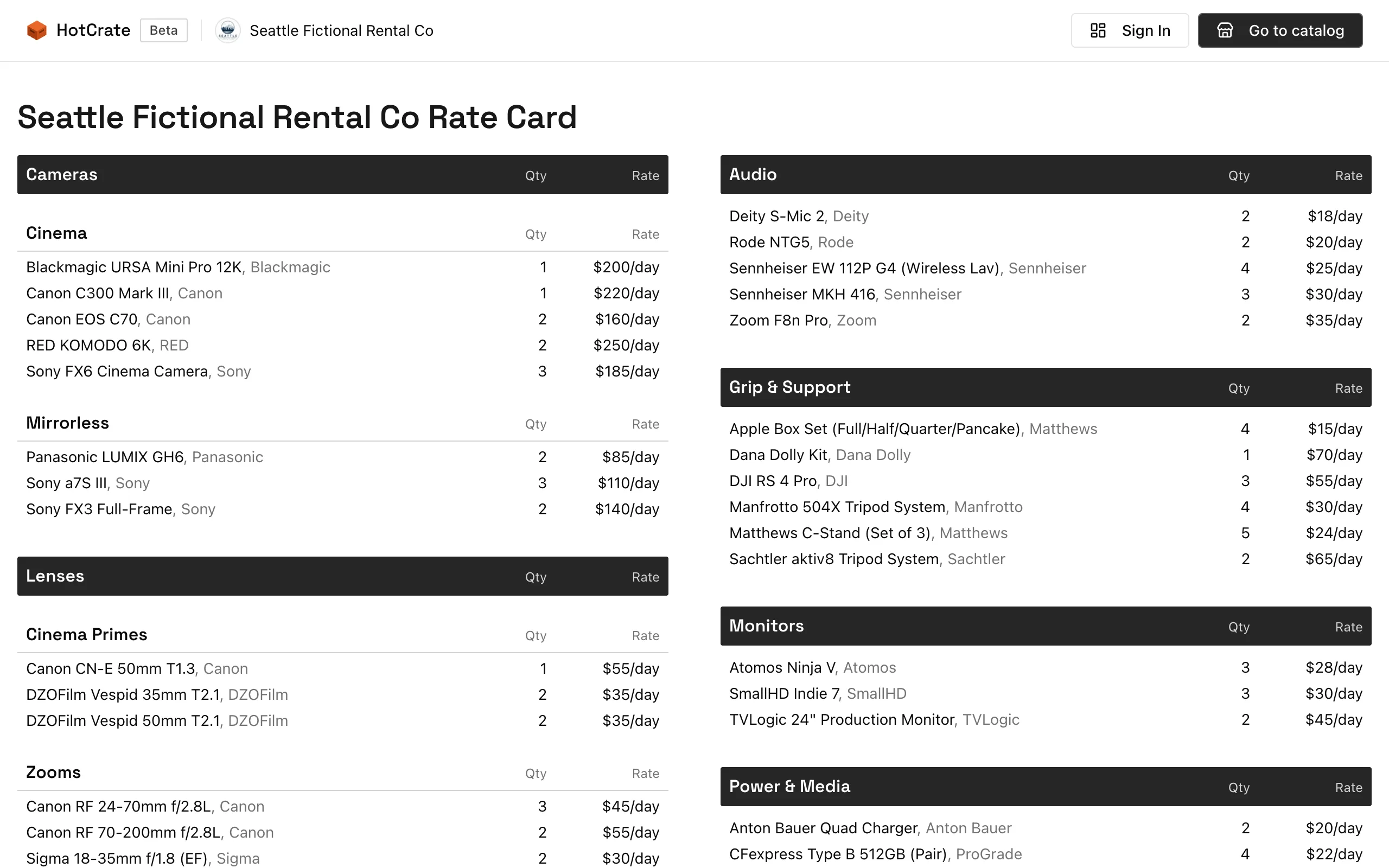Image resolution: width=1389 pixels, height=868 pixels.
Task: Click the Sigma 18-35mm f/1.8 (EF) item
Action: coord(343,858)
